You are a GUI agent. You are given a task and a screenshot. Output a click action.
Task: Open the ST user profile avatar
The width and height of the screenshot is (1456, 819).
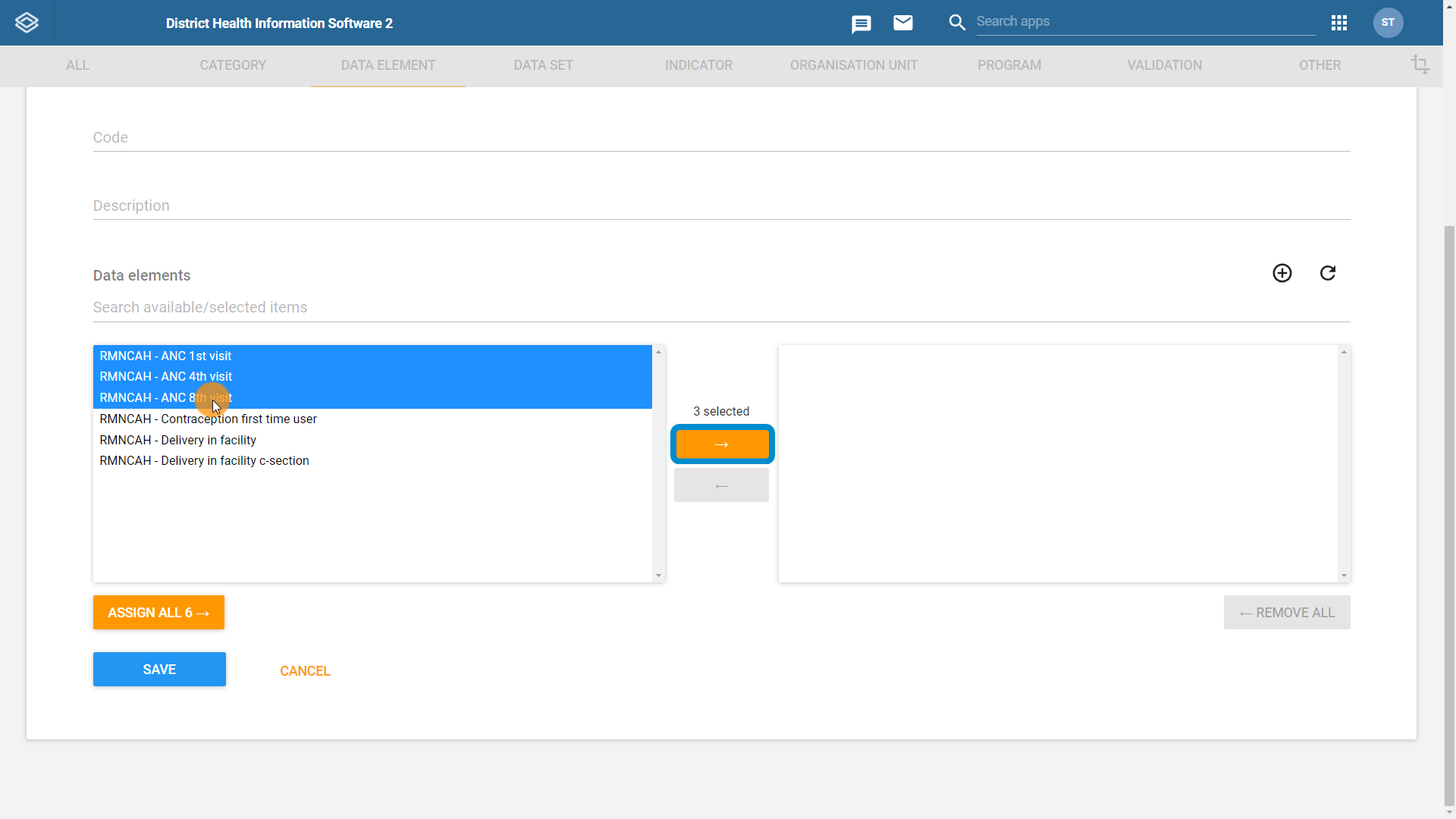click(x=1388, y=23)
